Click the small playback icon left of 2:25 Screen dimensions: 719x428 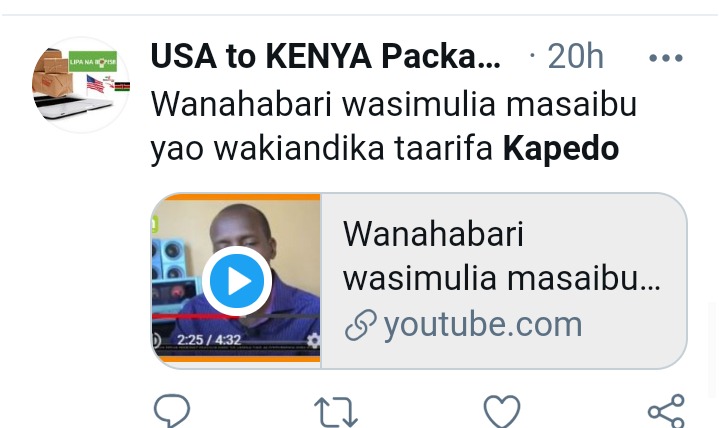(x=156, y=340)
